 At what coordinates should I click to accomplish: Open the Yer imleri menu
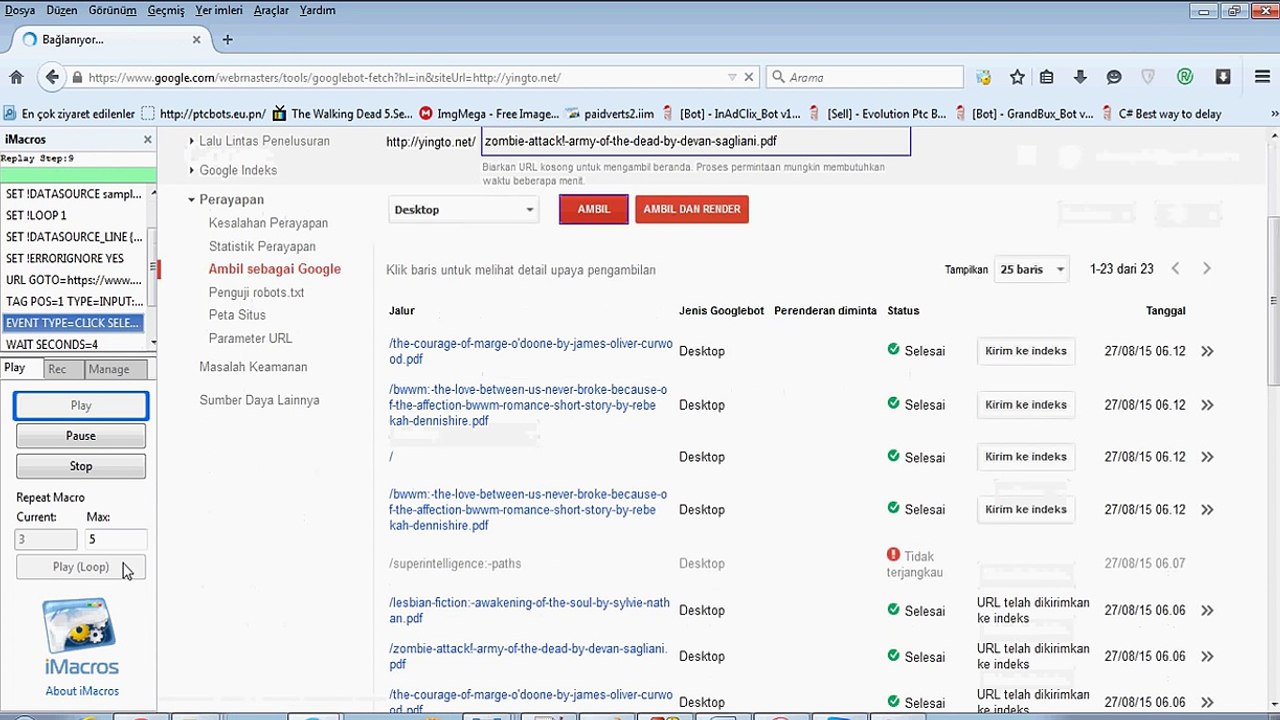coord(218,10)
